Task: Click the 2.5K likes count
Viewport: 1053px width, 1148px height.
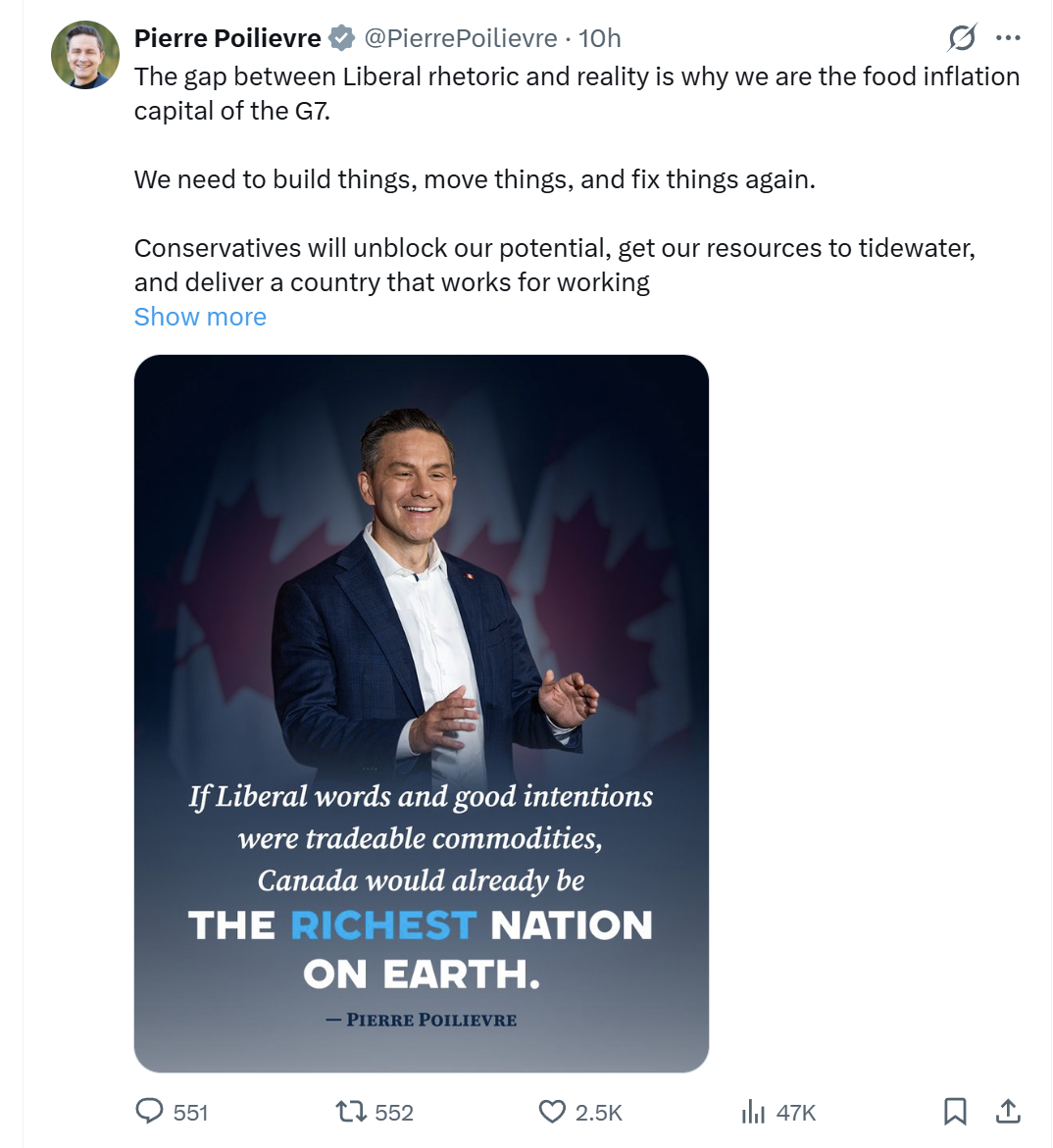Action: (x=599, y=1113)
